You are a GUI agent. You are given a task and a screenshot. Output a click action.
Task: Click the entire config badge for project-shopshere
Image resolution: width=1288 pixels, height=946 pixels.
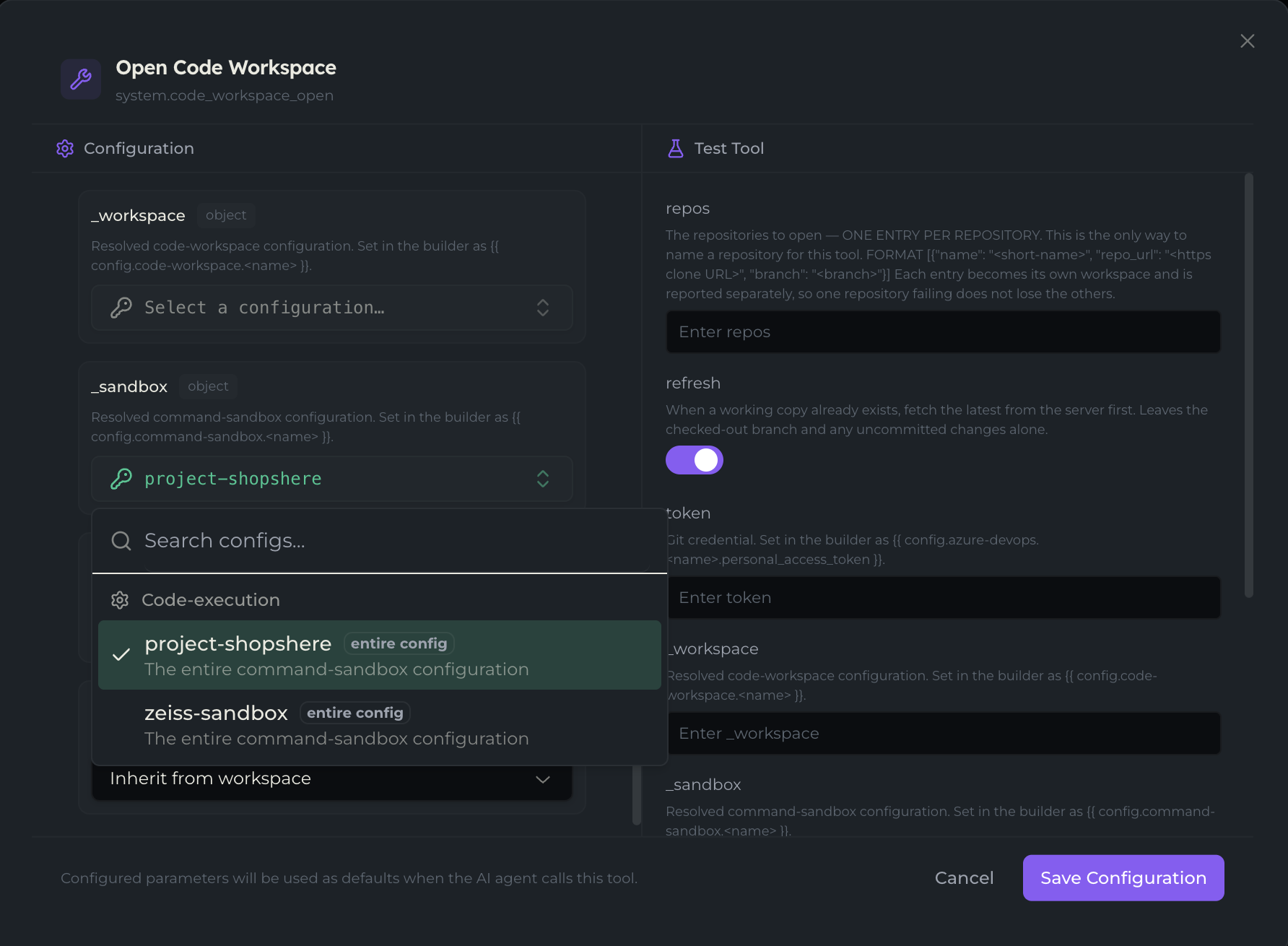(399, 643)
